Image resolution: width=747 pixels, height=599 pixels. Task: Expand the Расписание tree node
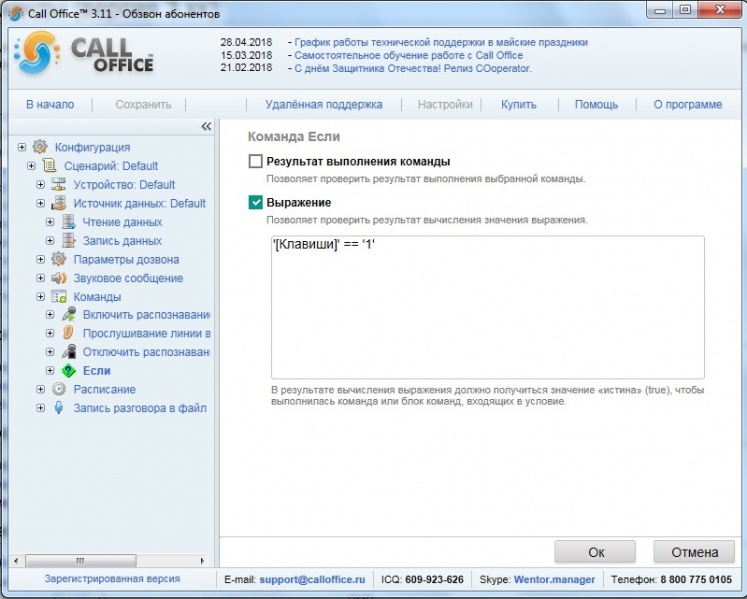[x=41, y=389]
